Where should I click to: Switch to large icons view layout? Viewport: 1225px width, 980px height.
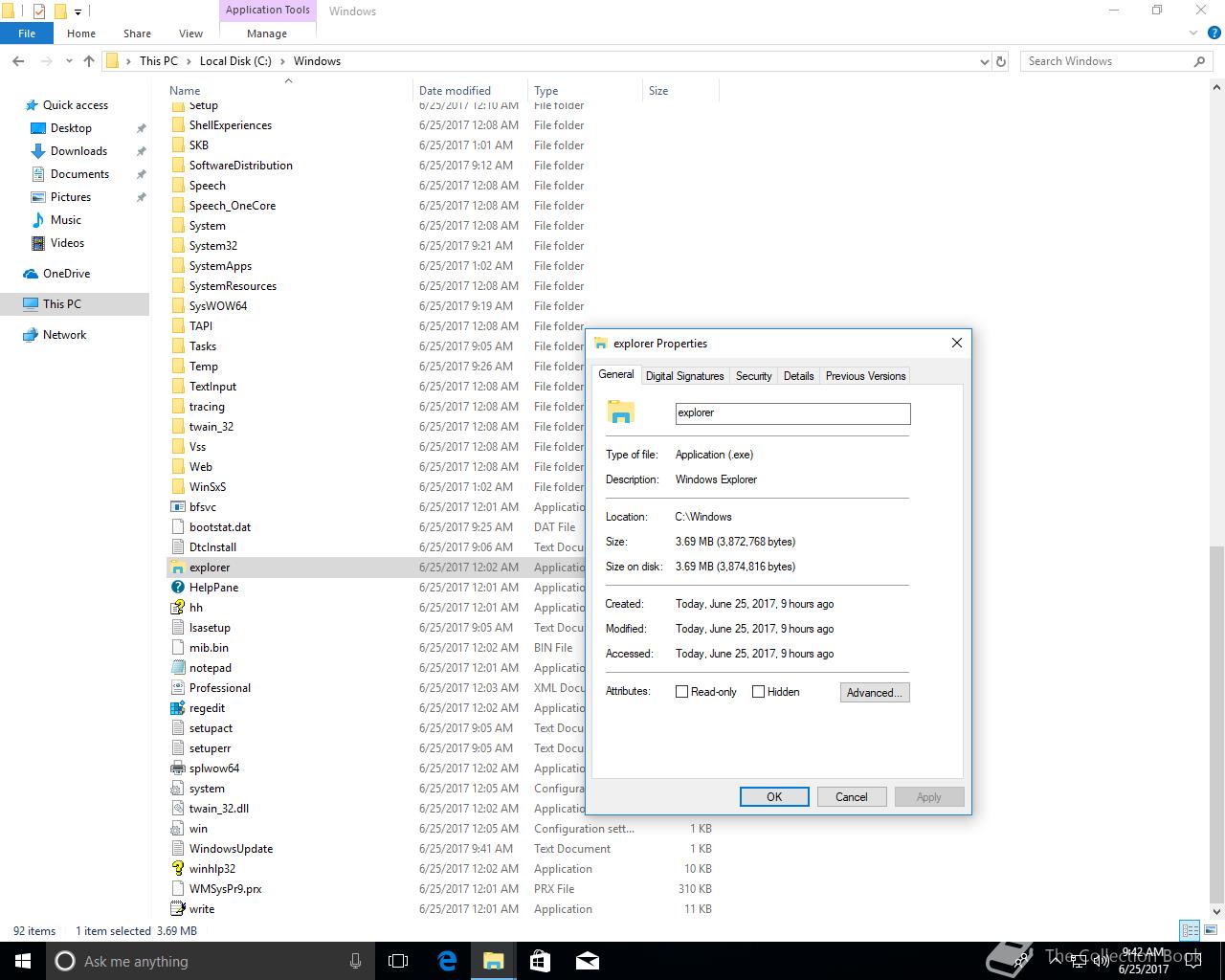coord(1211,930)
